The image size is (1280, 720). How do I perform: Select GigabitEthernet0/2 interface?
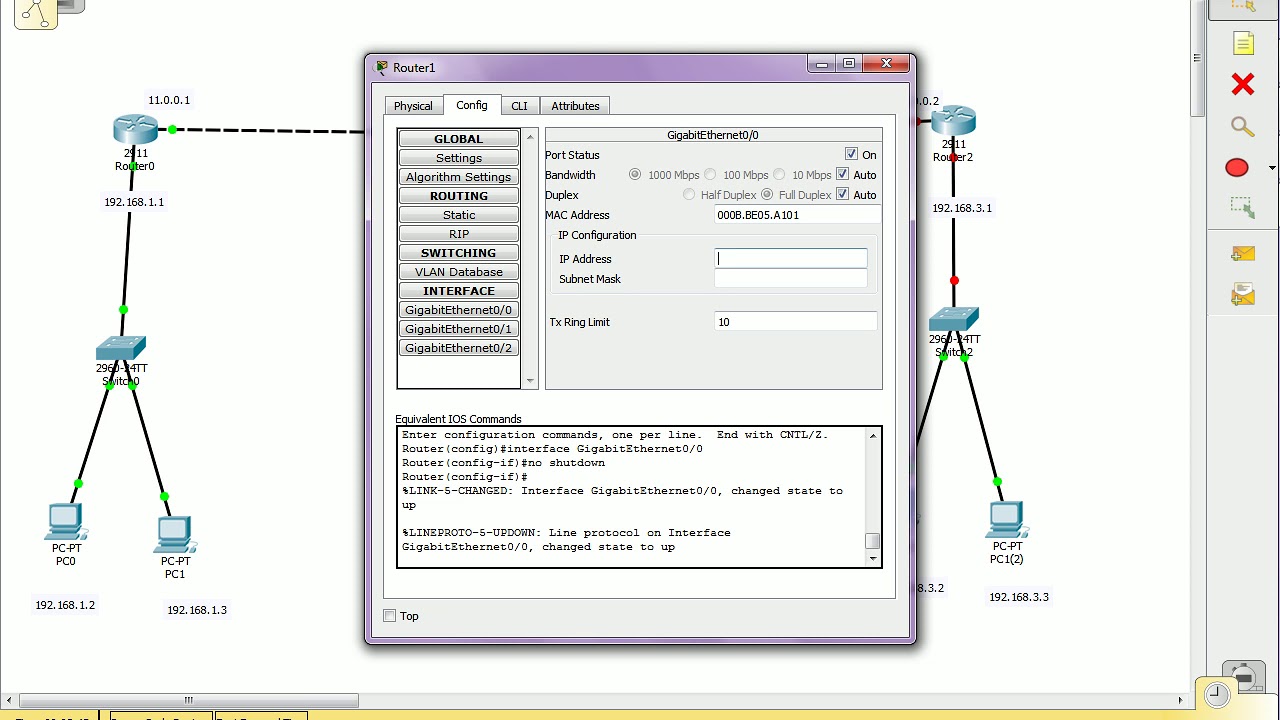tap(459, 348)
